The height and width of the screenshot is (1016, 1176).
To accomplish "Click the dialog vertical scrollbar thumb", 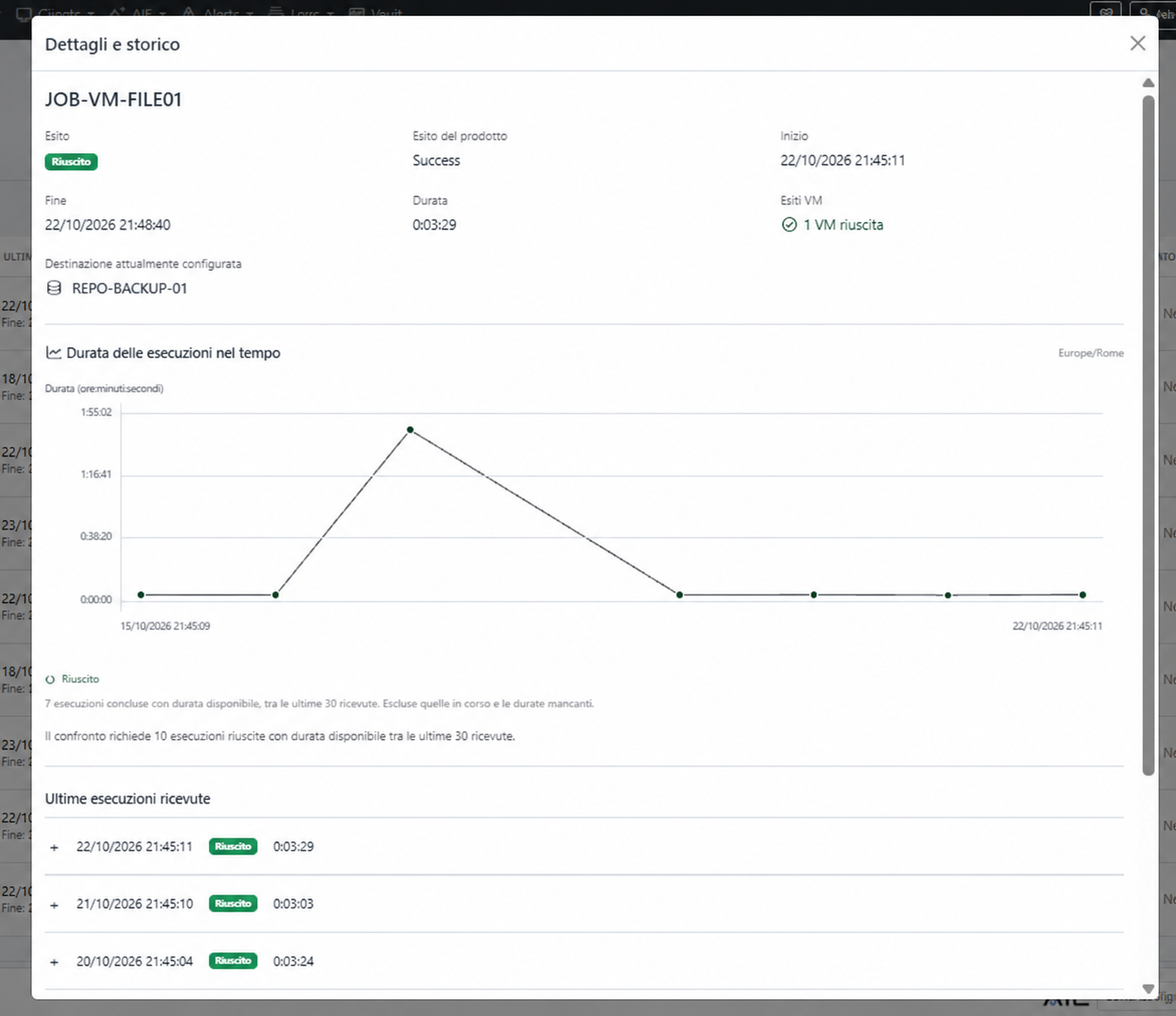I will point(1148,434).
